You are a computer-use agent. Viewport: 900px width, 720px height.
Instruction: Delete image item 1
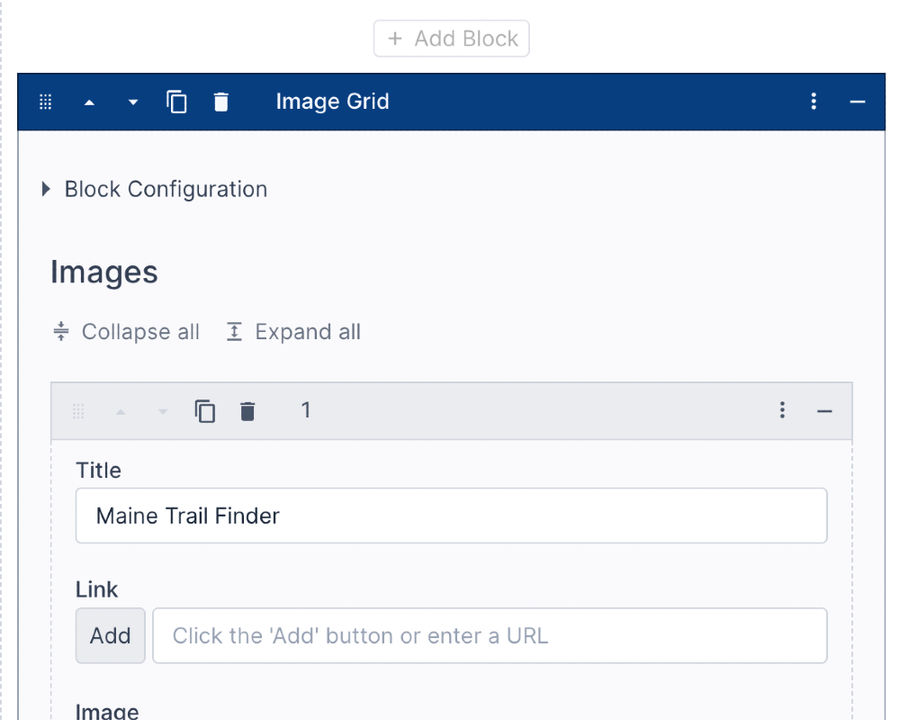248,411
